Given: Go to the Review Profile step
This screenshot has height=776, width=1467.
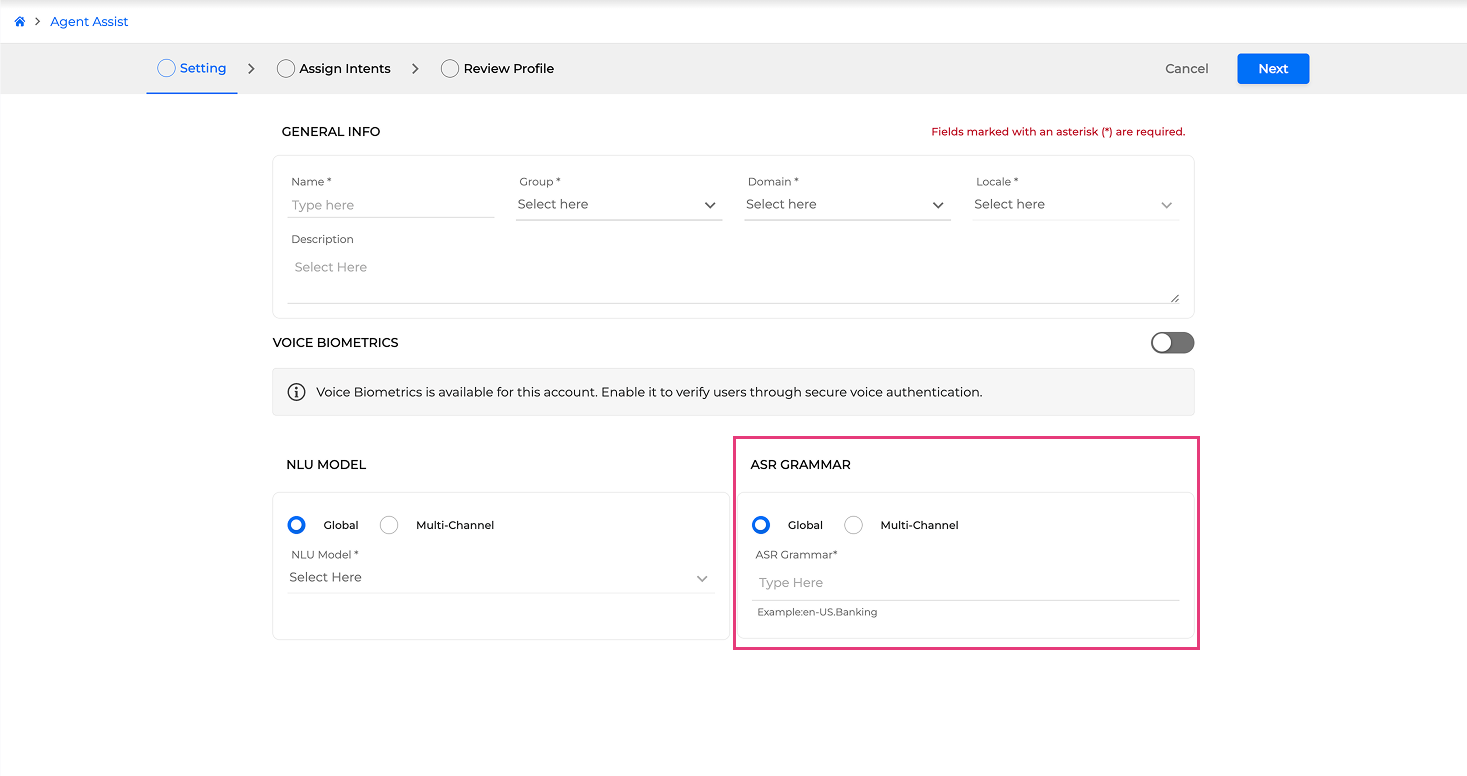Looking at the screenshot, I should click(508, 69).
